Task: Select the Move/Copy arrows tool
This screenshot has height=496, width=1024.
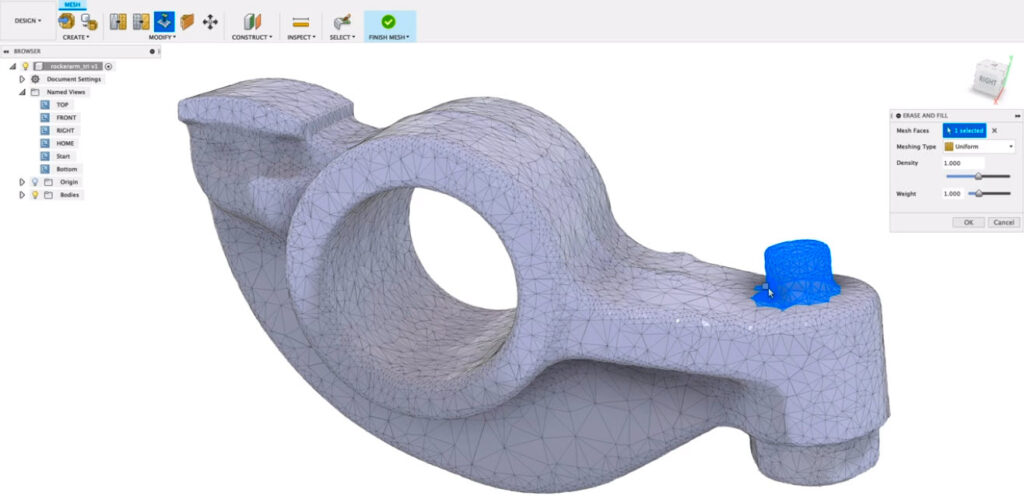Action: (x=210, y=22)
